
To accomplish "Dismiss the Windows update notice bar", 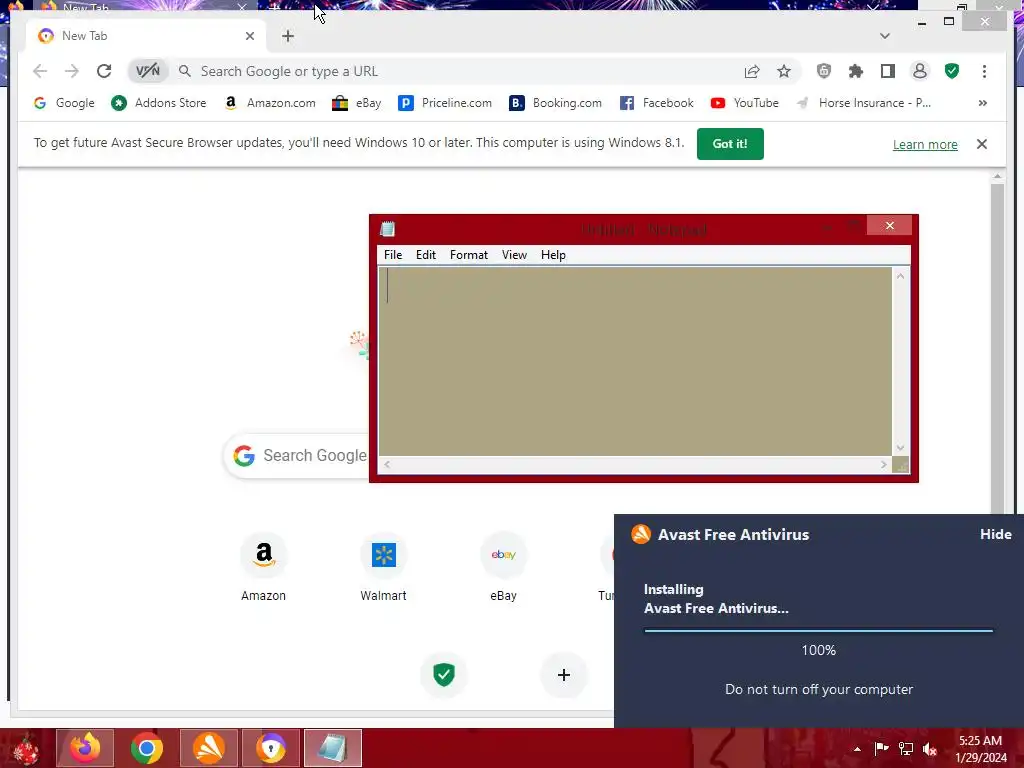I will tap(982, 144).
